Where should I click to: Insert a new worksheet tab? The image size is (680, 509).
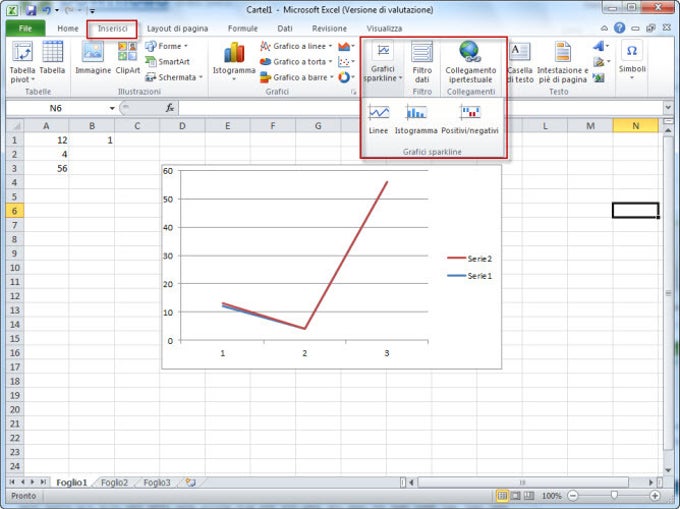[190, 482]
